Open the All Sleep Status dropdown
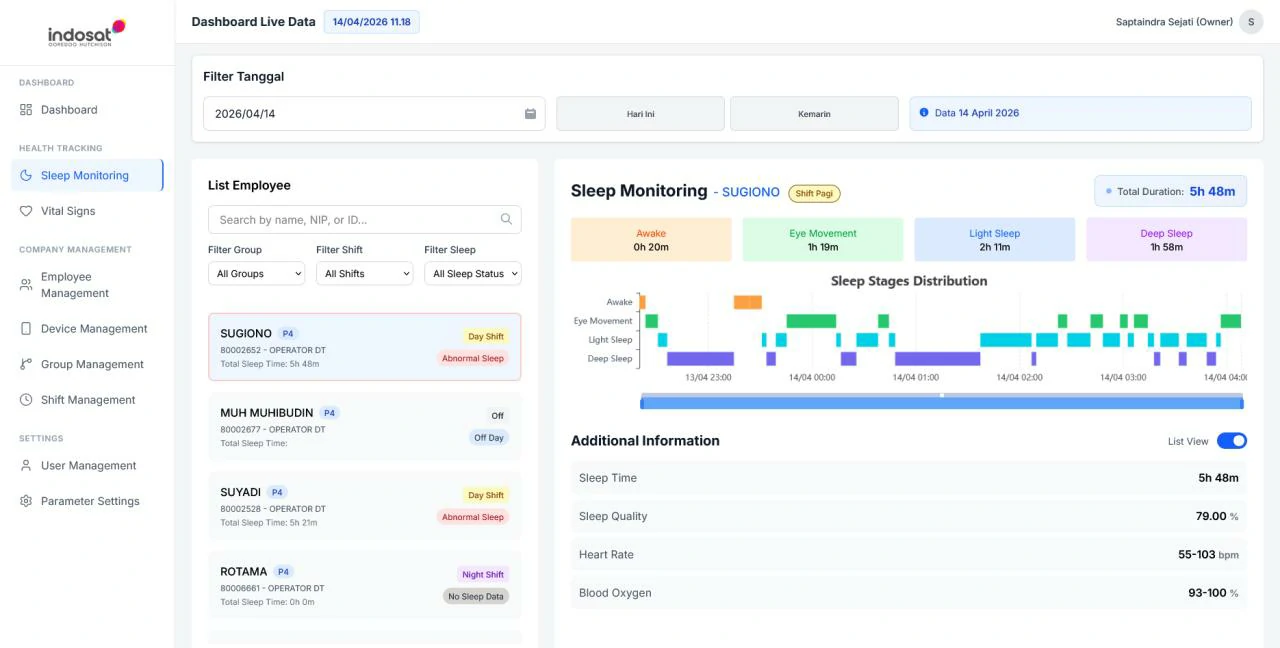Viewport: 1280px width, 648px height. (472, 274)
